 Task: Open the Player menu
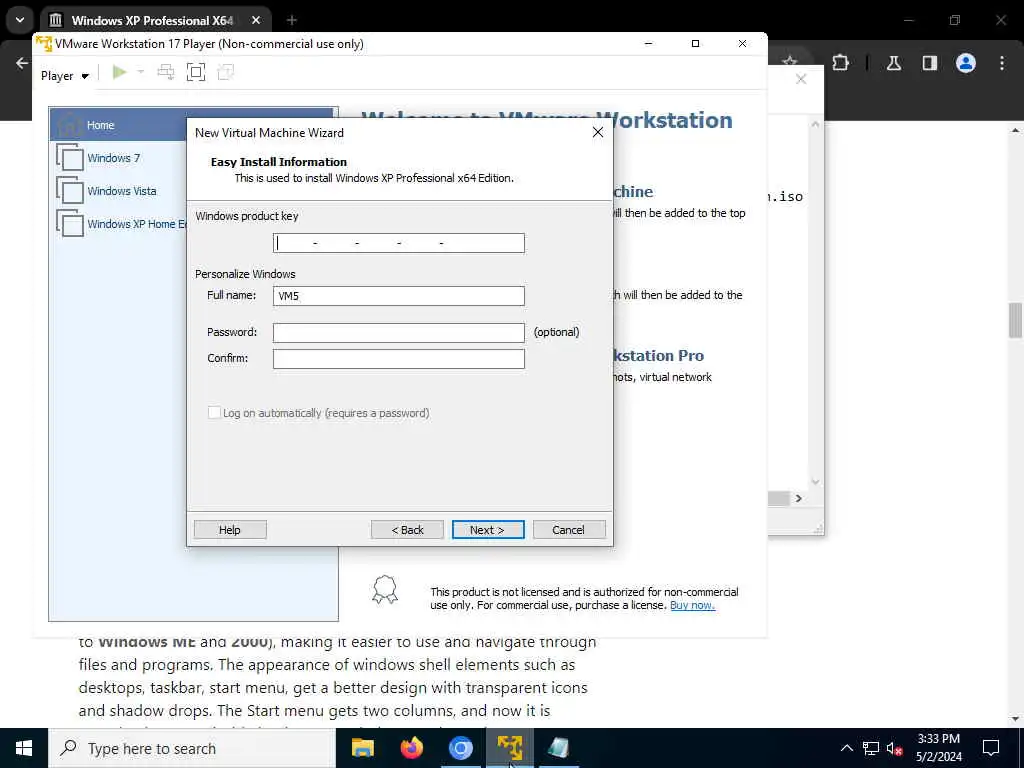(64, 76)
